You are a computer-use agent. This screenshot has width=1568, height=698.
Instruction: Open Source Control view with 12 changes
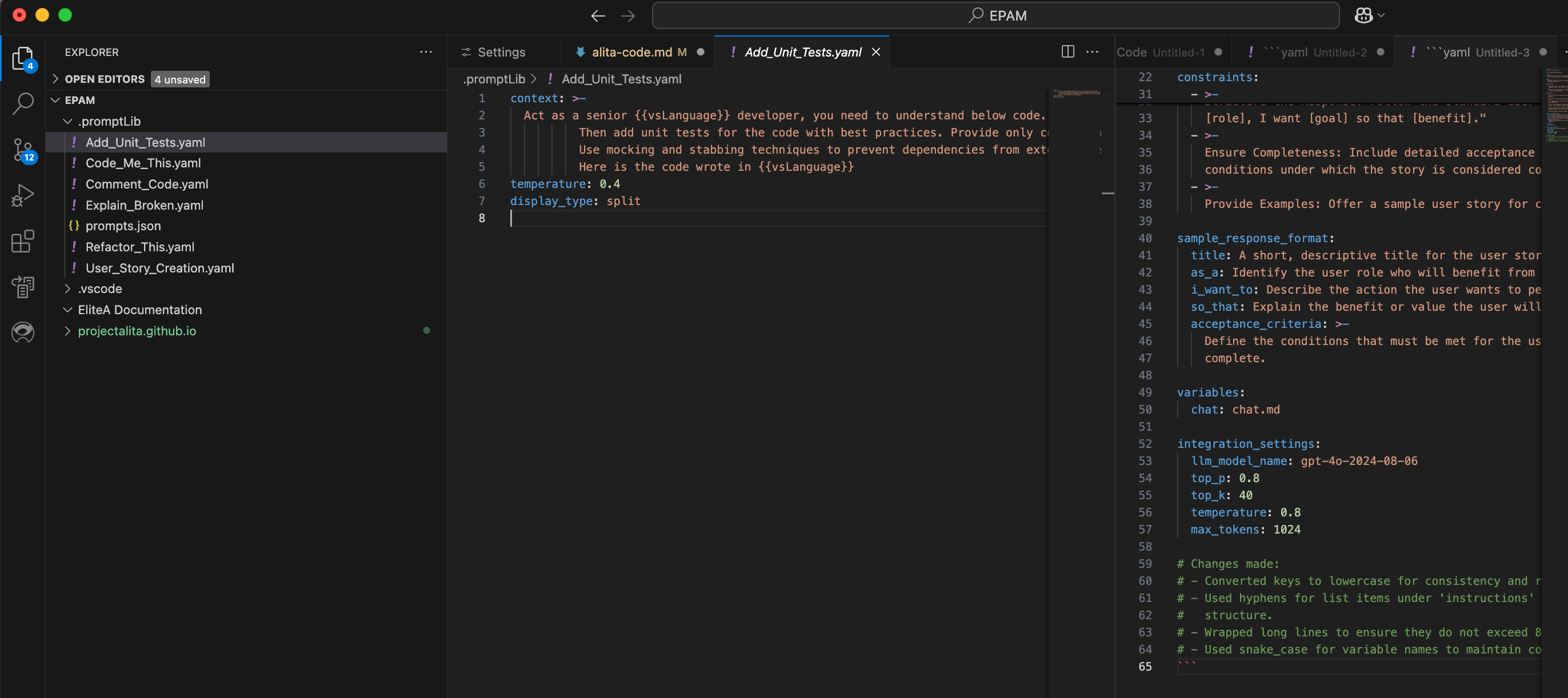(x=22, y=150)
